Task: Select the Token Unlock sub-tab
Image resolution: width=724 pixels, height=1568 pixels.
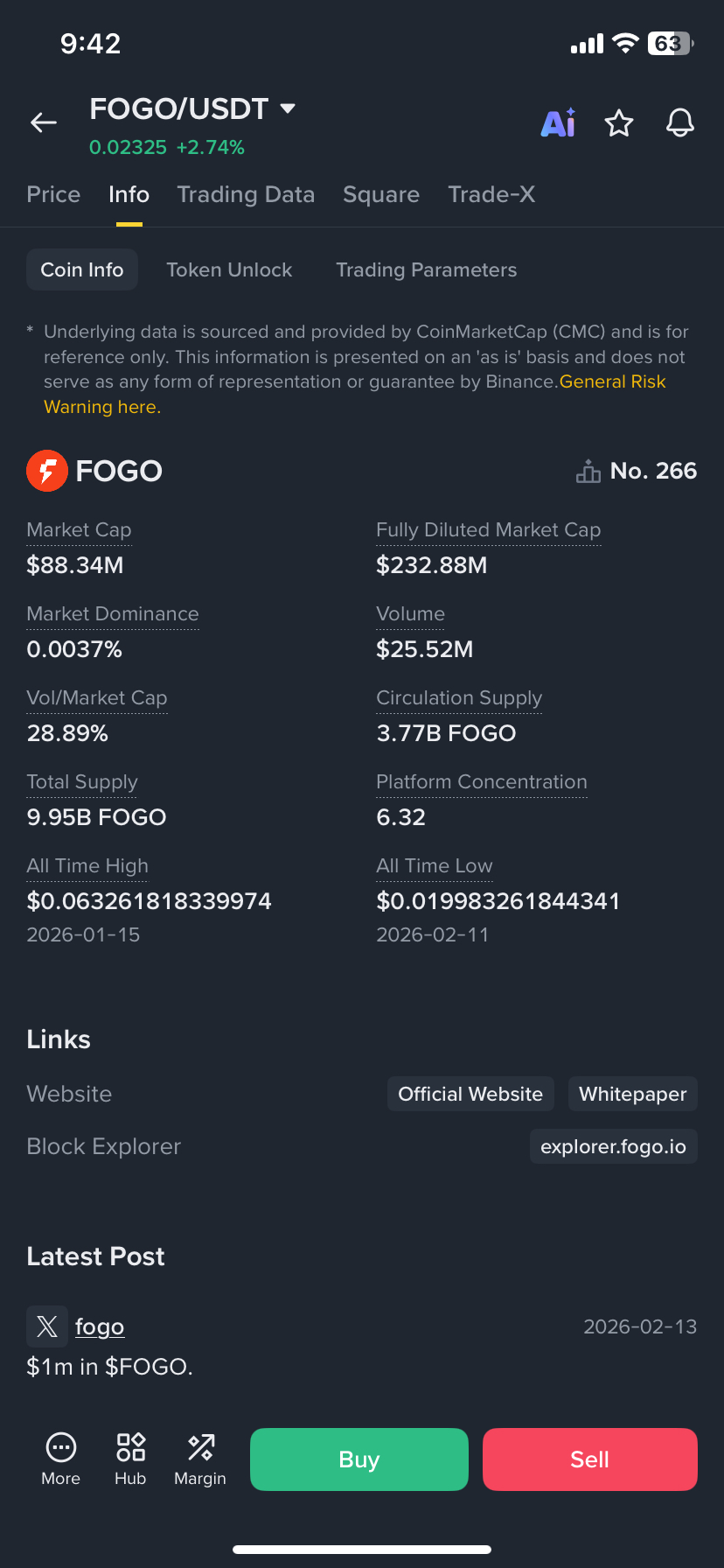Action: [x=229, y=269]
